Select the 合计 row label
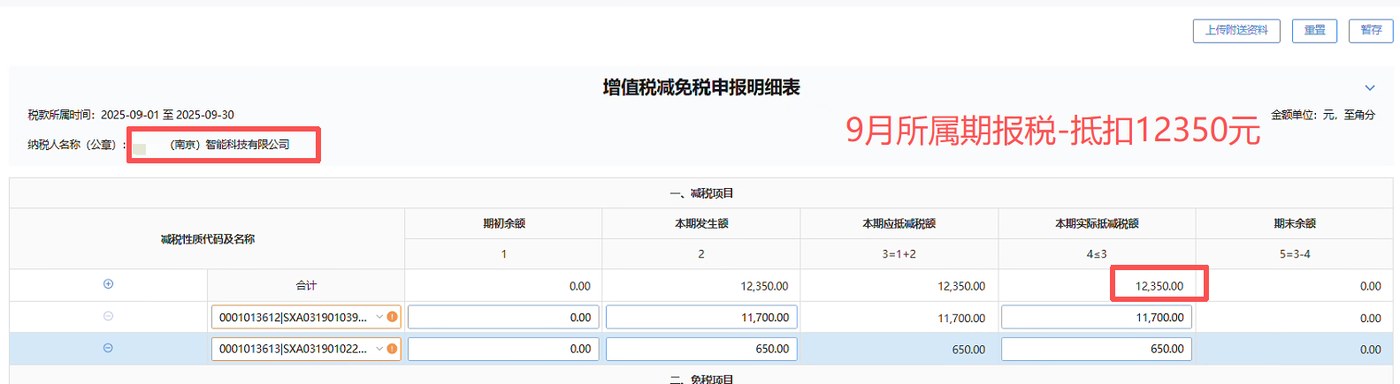 point(305,286)
